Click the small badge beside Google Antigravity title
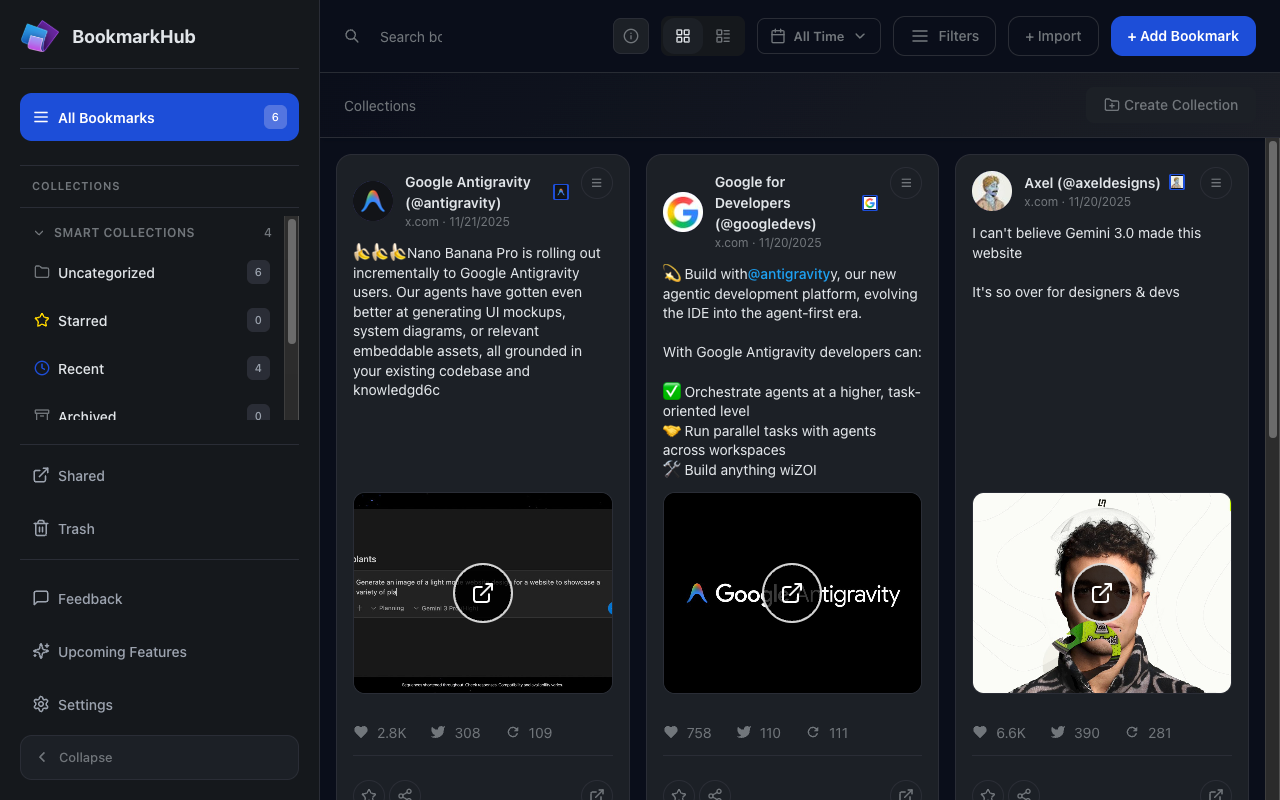This screenshot has height=800, width=1280. coord(561,192)
